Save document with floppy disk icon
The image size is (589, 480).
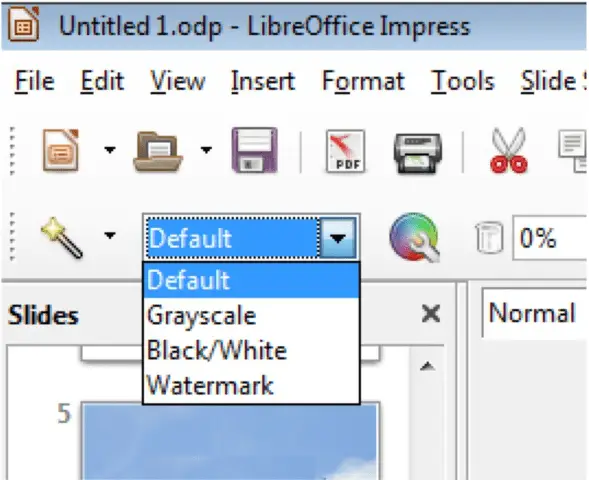click(x=255, y=150)
